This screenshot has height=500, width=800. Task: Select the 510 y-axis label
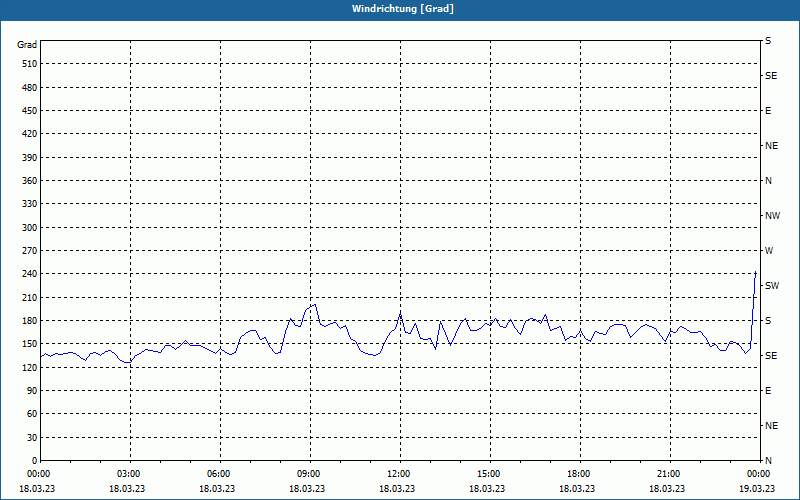tap(30, 64)
